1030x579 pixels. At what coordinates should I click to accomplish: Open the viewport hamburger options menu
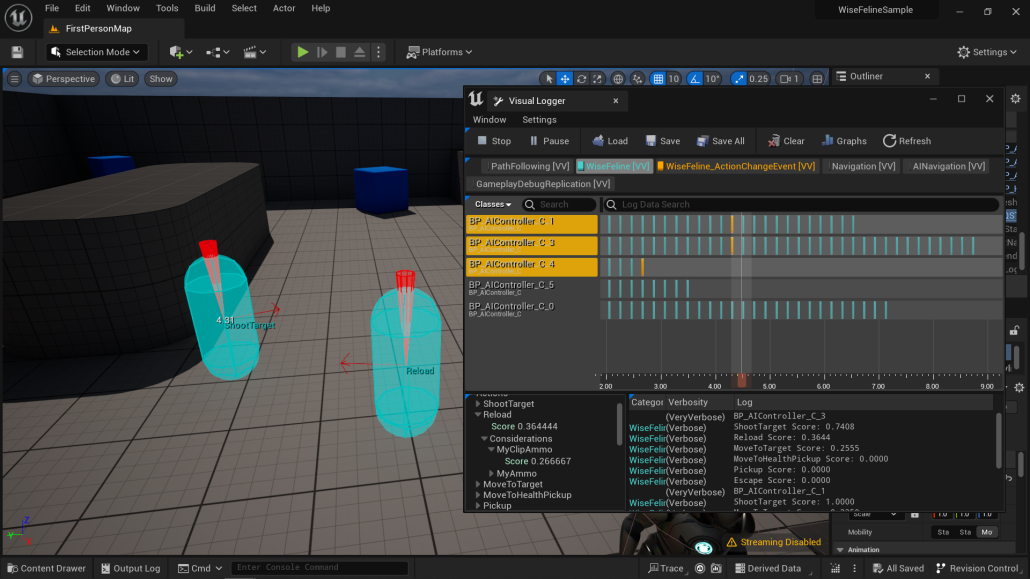(14, 79)
